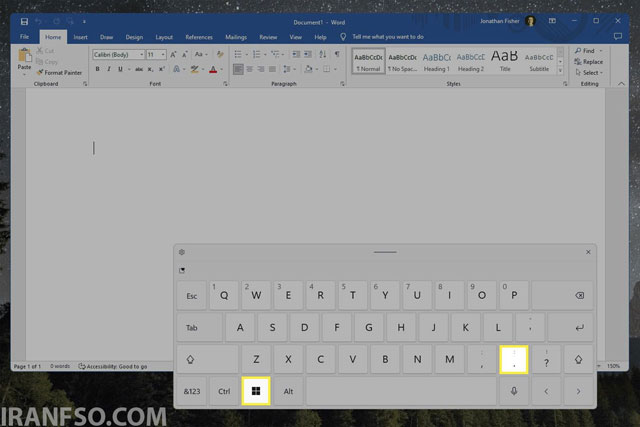
Task: Switch to the Layout tab
Action: (164, 37)
